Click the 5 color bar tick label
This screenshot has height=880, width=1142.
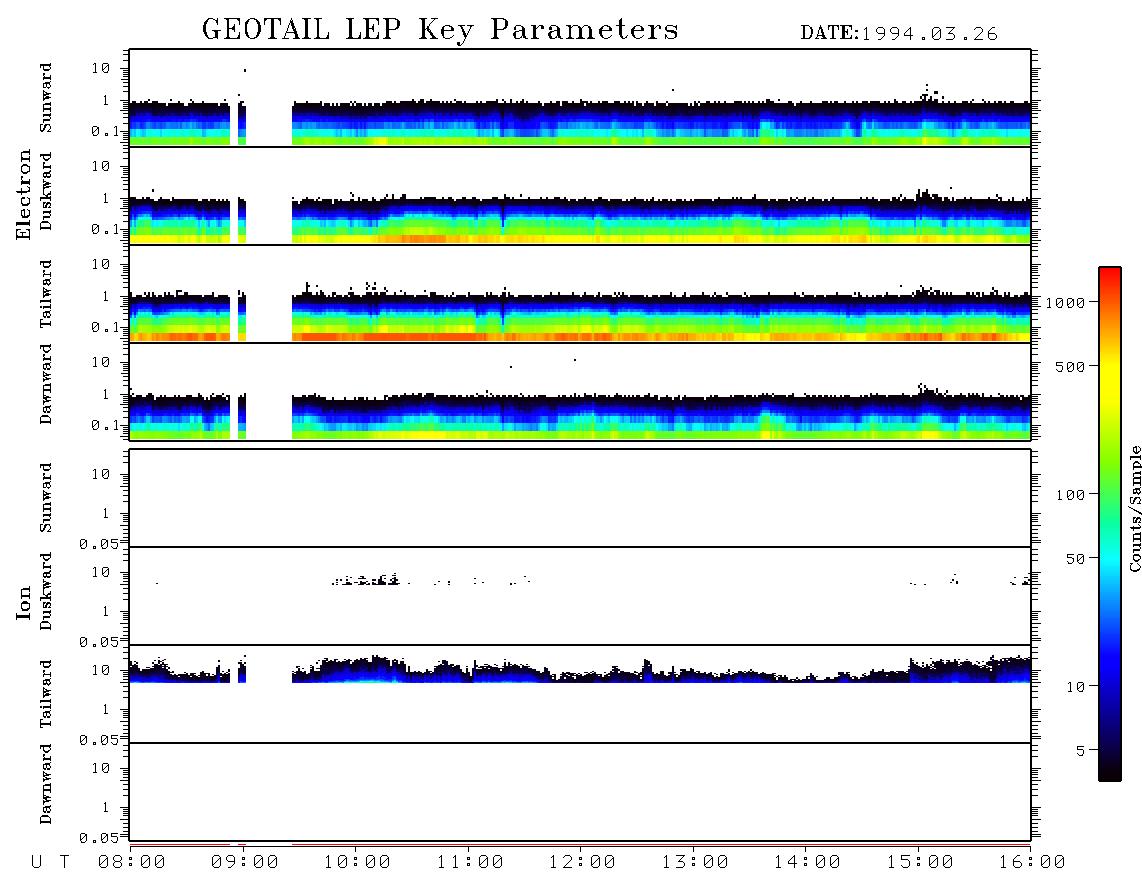click(x=1080, y=751)
